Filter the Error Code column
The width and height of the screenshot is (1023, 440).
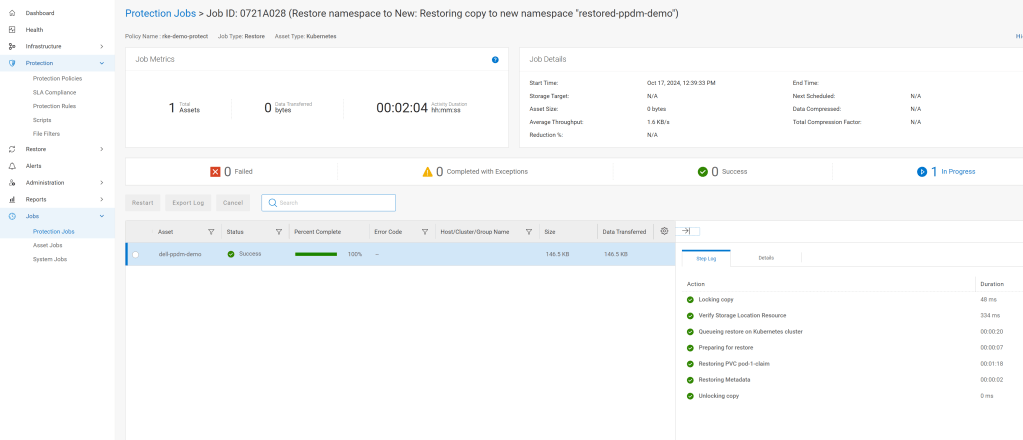point(423,232)
